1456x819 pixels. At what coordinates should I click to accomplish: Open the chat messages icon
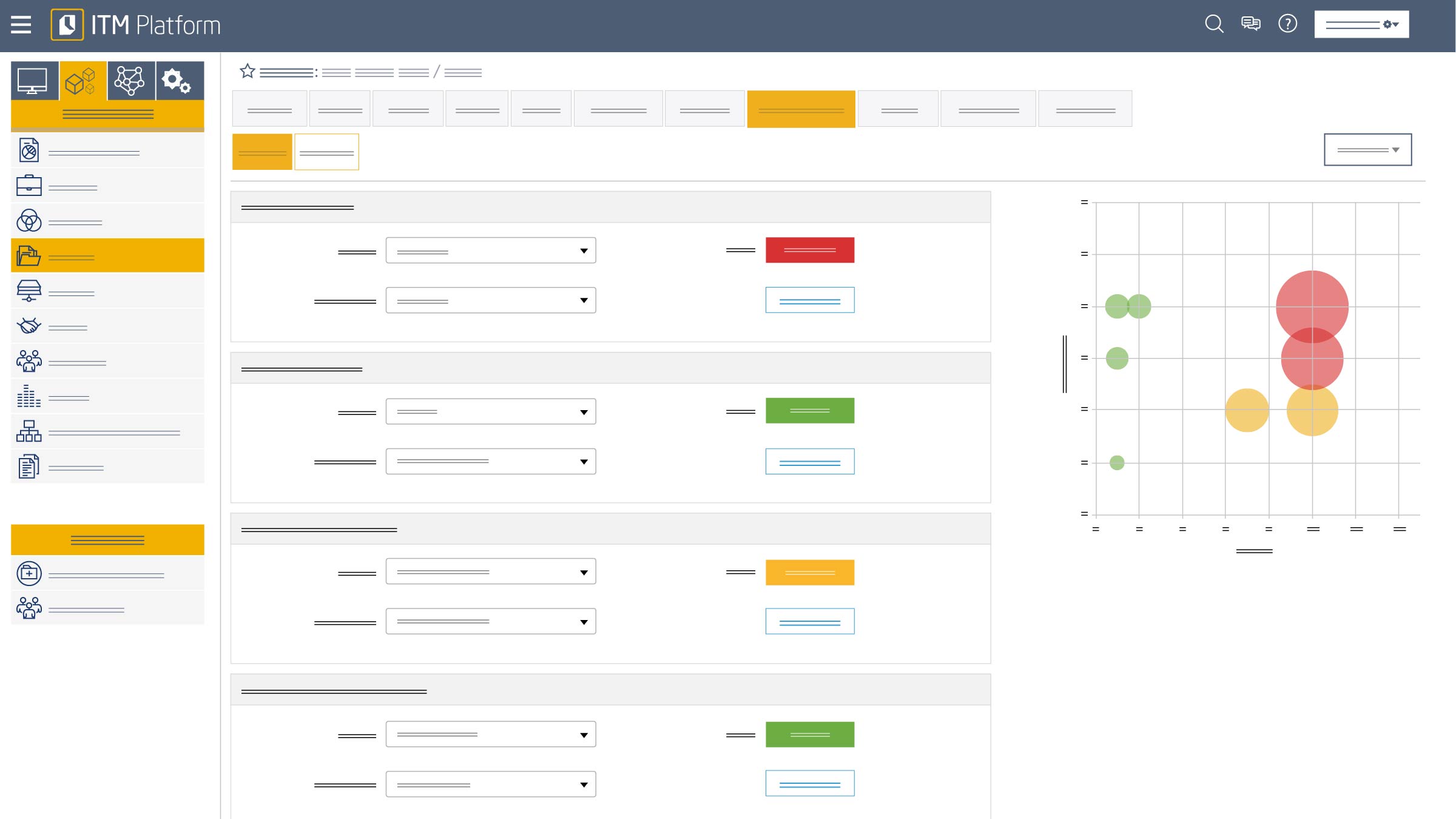coord(1250,24)
